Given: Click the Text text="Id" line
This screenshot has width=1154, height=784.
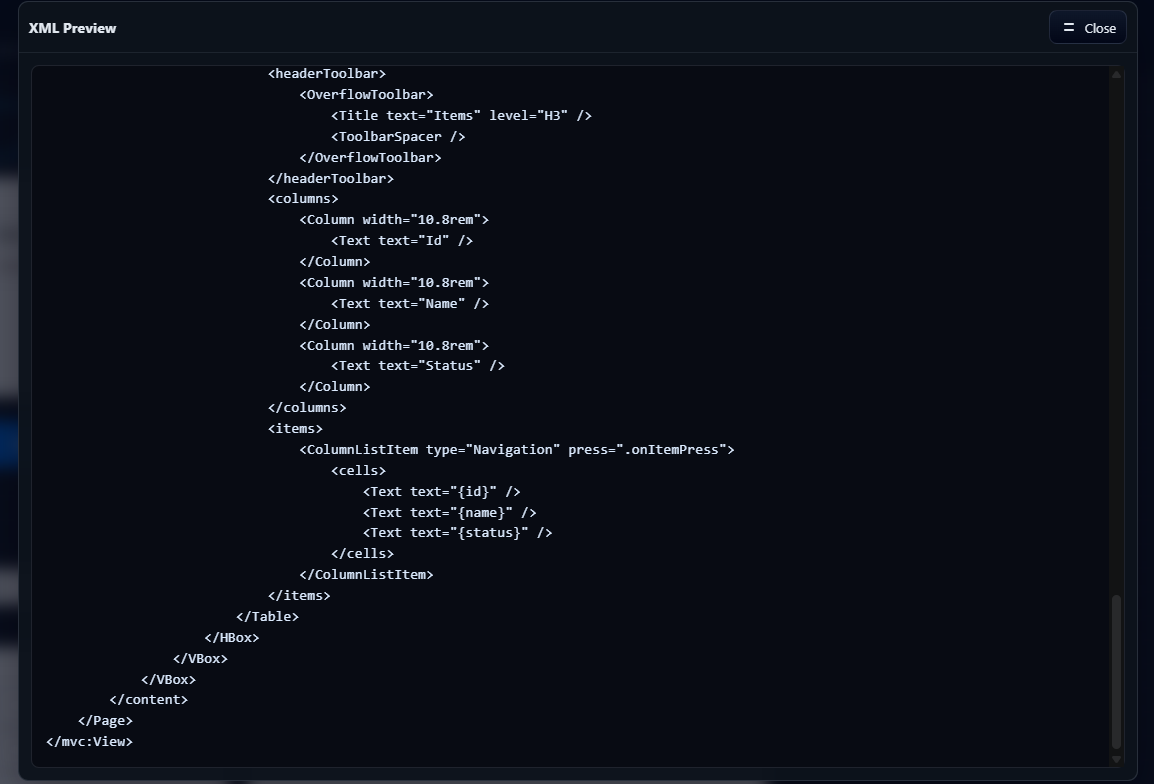Looking at the screenshot, I should (x=402, y=240).
